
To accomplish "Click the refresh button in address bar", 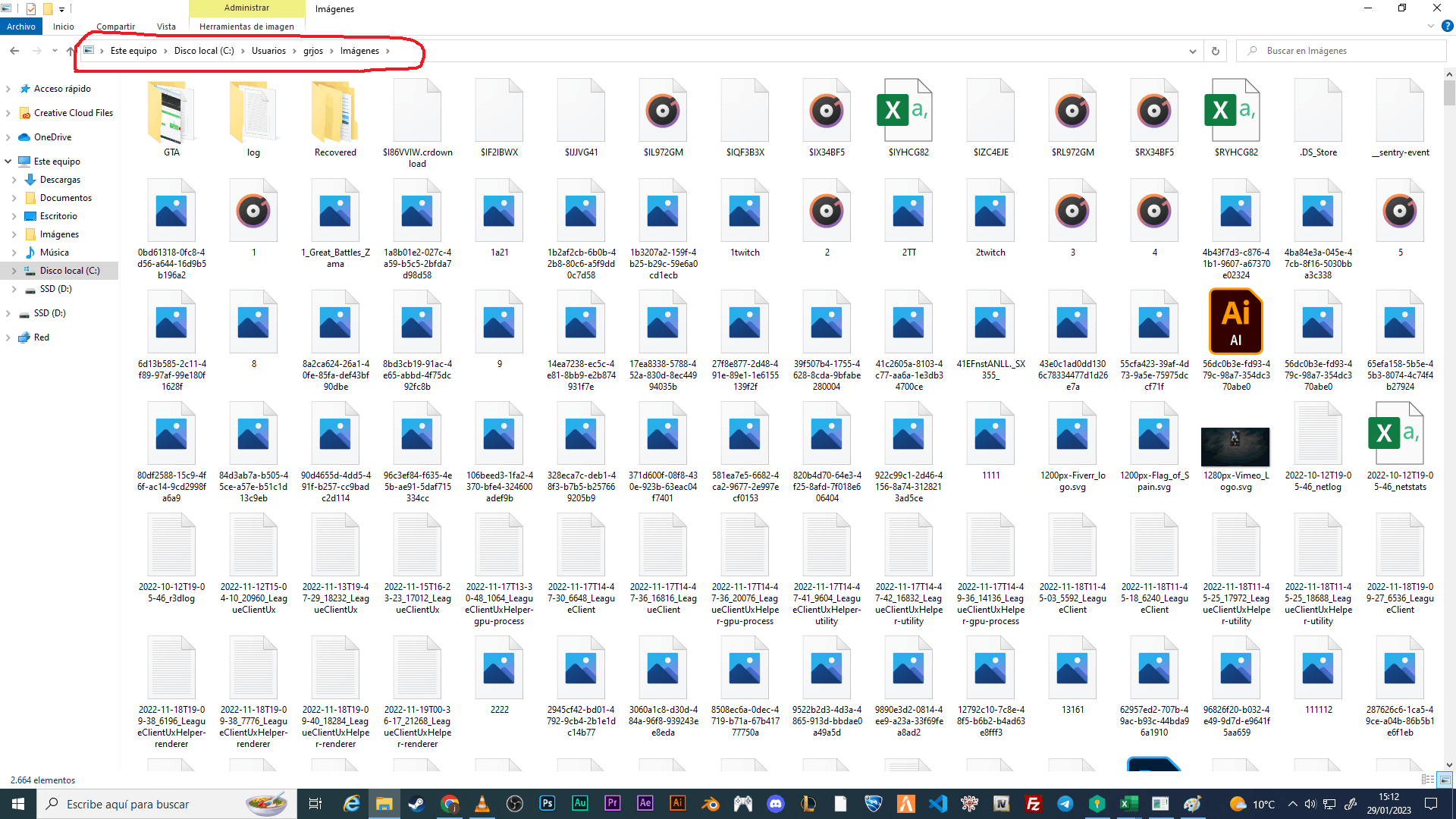I will (1216, 51).
